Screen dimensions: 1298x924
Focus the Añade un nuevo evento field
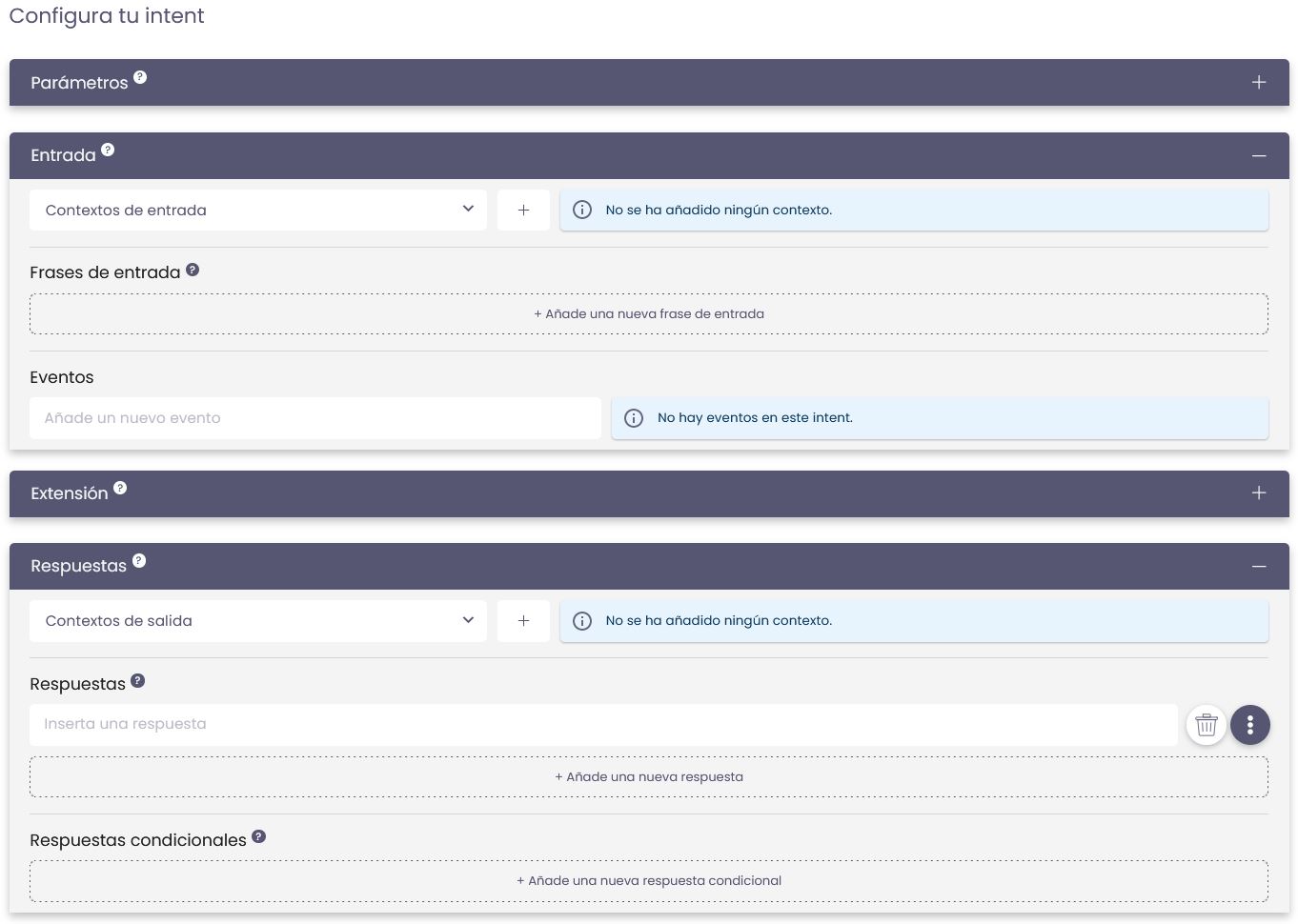[314, 418]
